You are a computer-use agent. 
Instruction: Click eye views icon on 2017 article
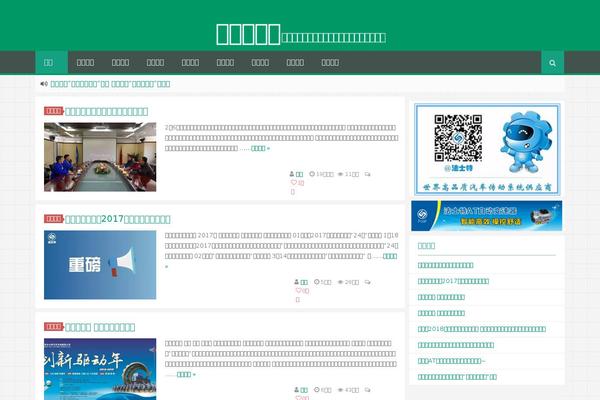click(340, 282)
